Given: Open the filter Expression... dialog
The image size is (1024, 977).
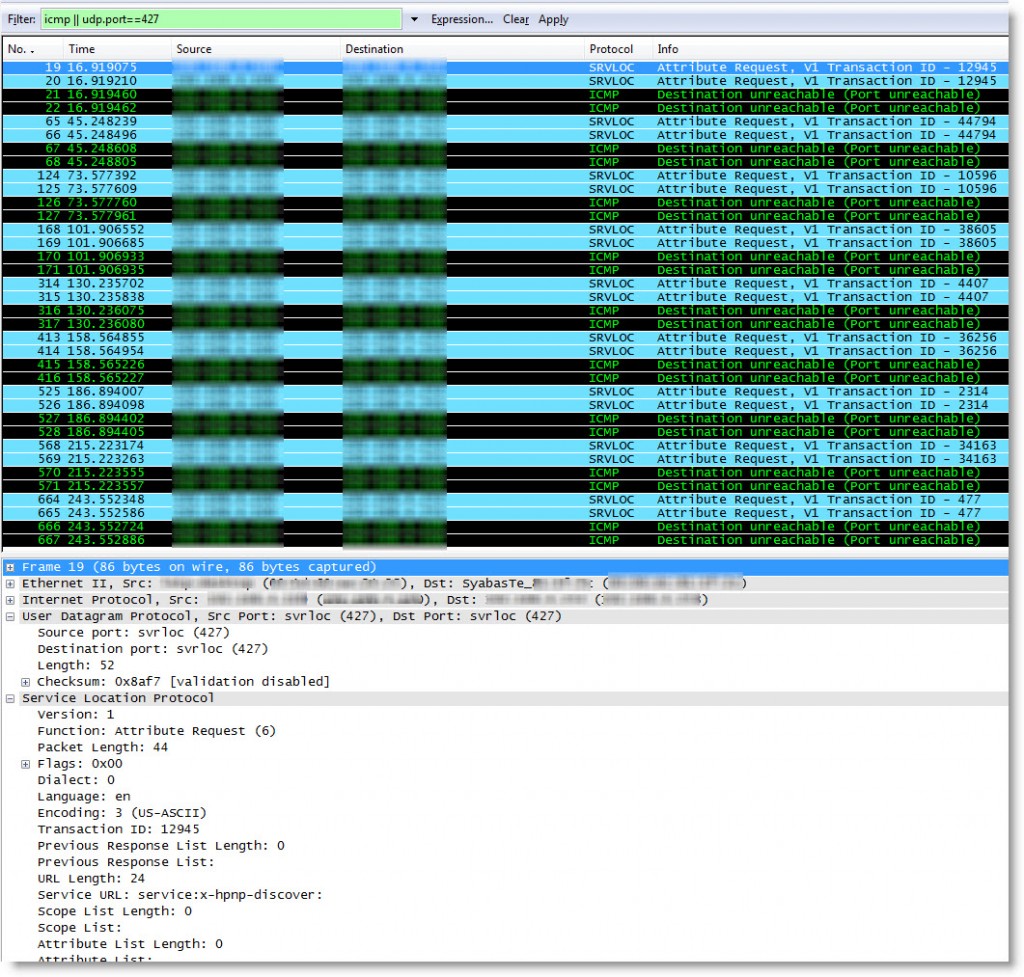Looking at the screenshot, I should [x=462, y=19].
